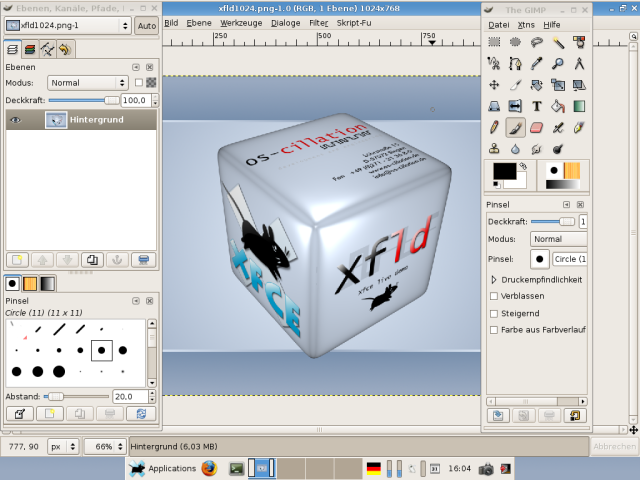640x480 pixels.
Task: Open the Datei menu in The GIMP toolbox
Action: 499,25
